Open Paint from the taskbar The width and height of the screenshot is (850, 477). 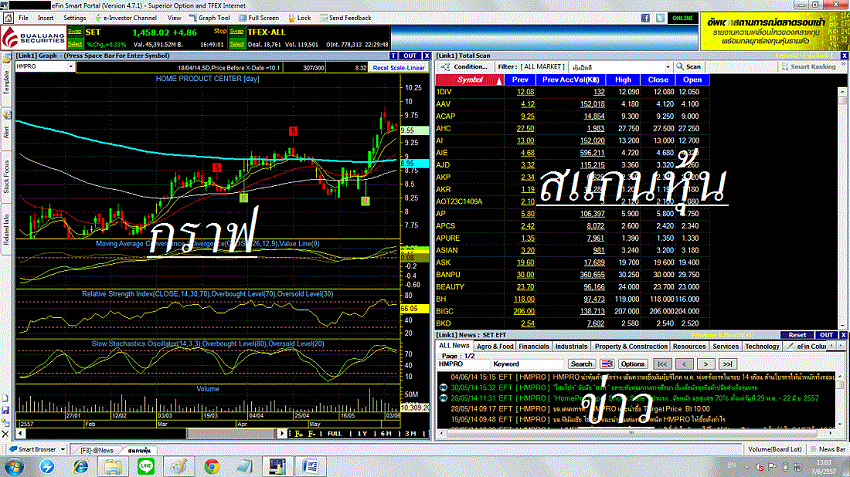(179, 466)
